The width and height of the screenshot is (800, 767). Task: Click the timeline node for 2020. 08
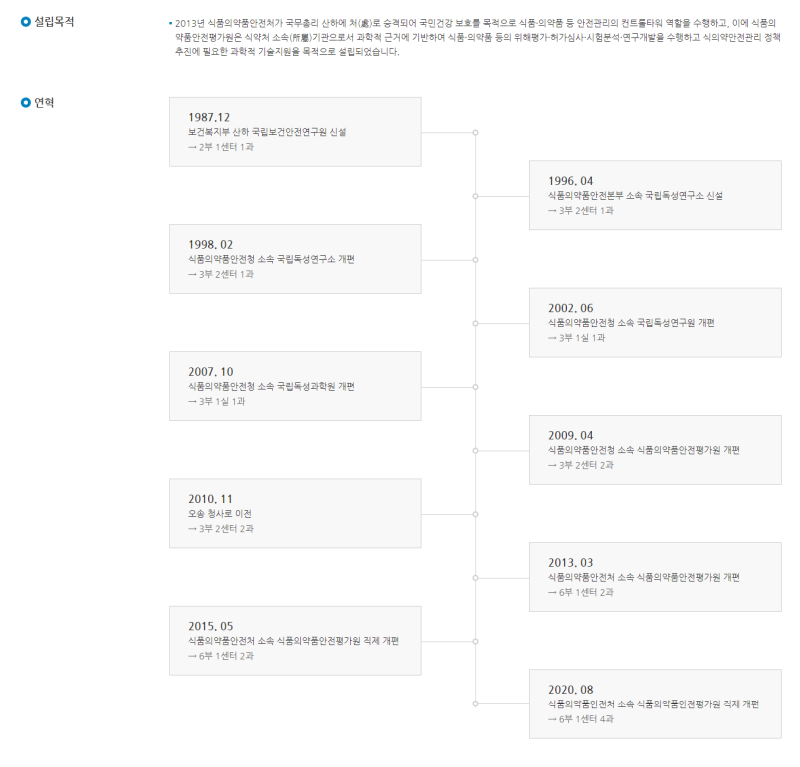click(475, 704)
